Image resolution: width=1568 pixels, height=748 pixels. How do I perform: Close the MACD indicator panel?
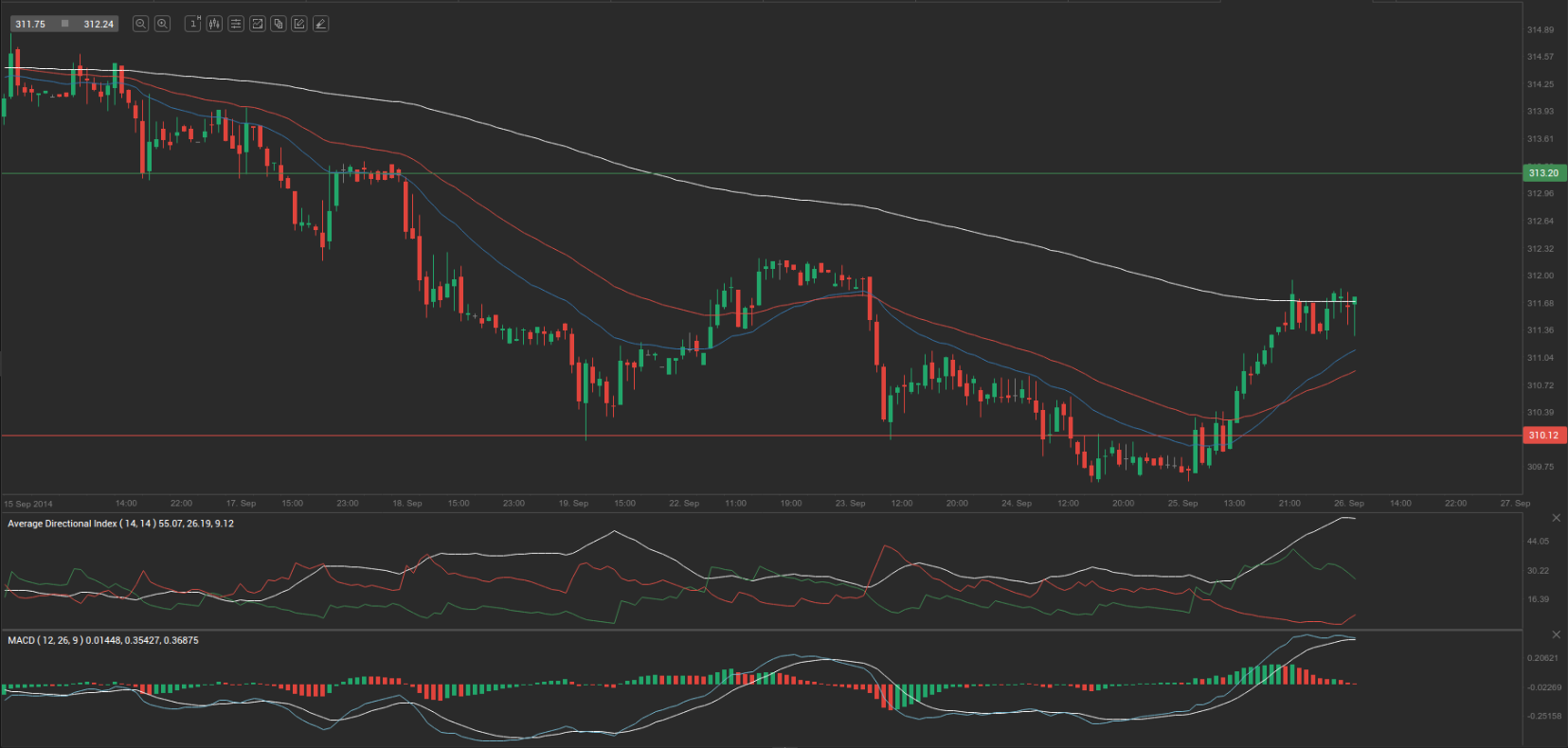(1556, 634)
